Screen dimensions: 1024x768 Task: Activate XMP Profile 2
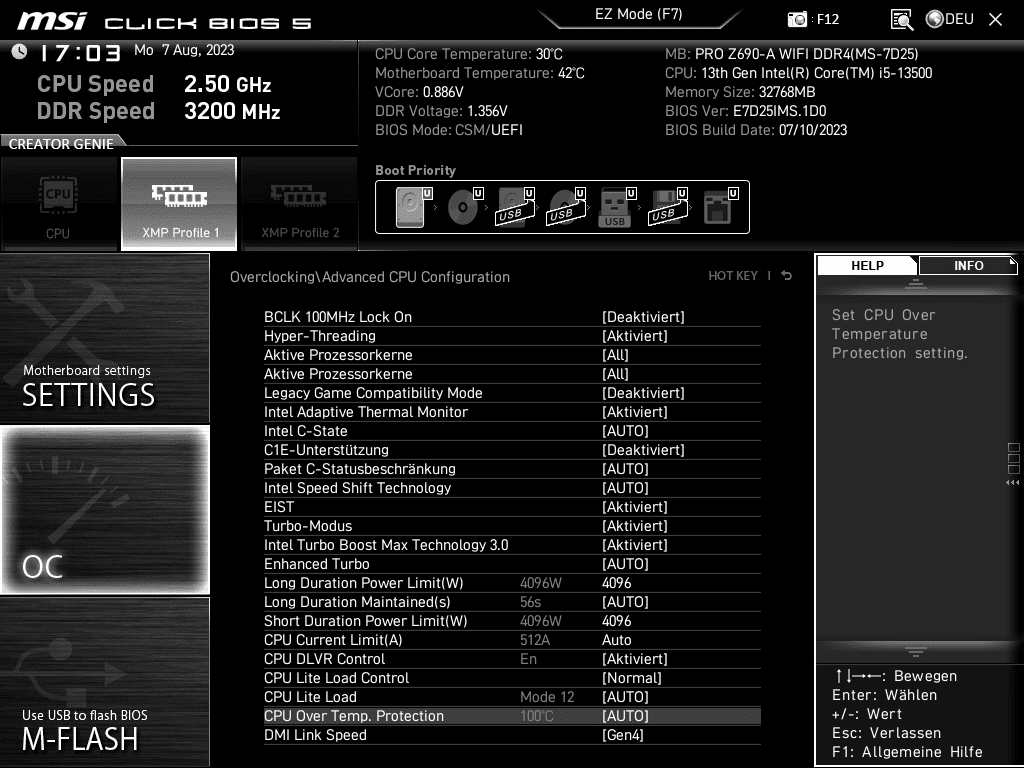point(299,204)
